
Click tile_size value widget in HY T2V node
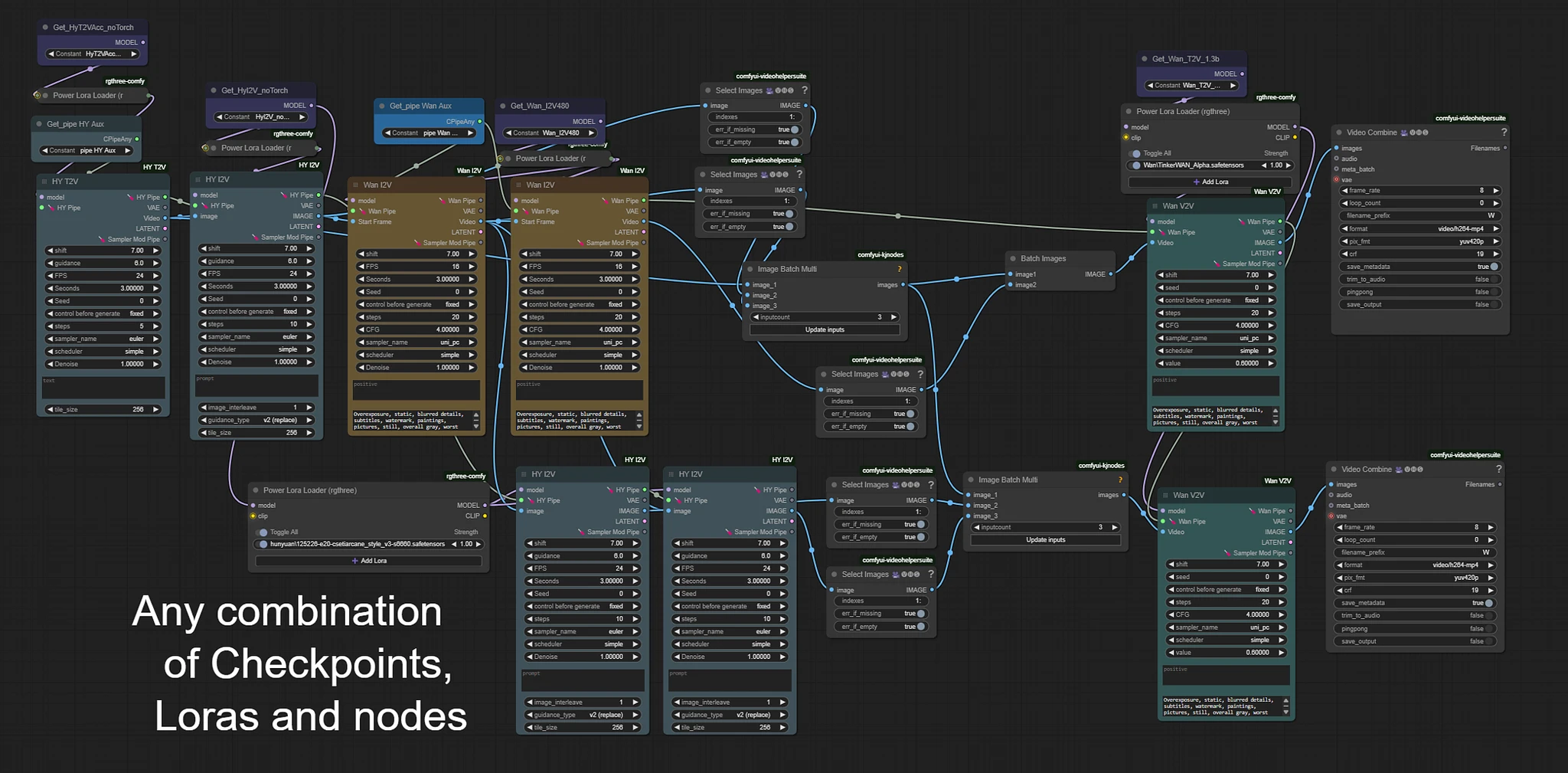pyautogui.click(x=103, y=410)
